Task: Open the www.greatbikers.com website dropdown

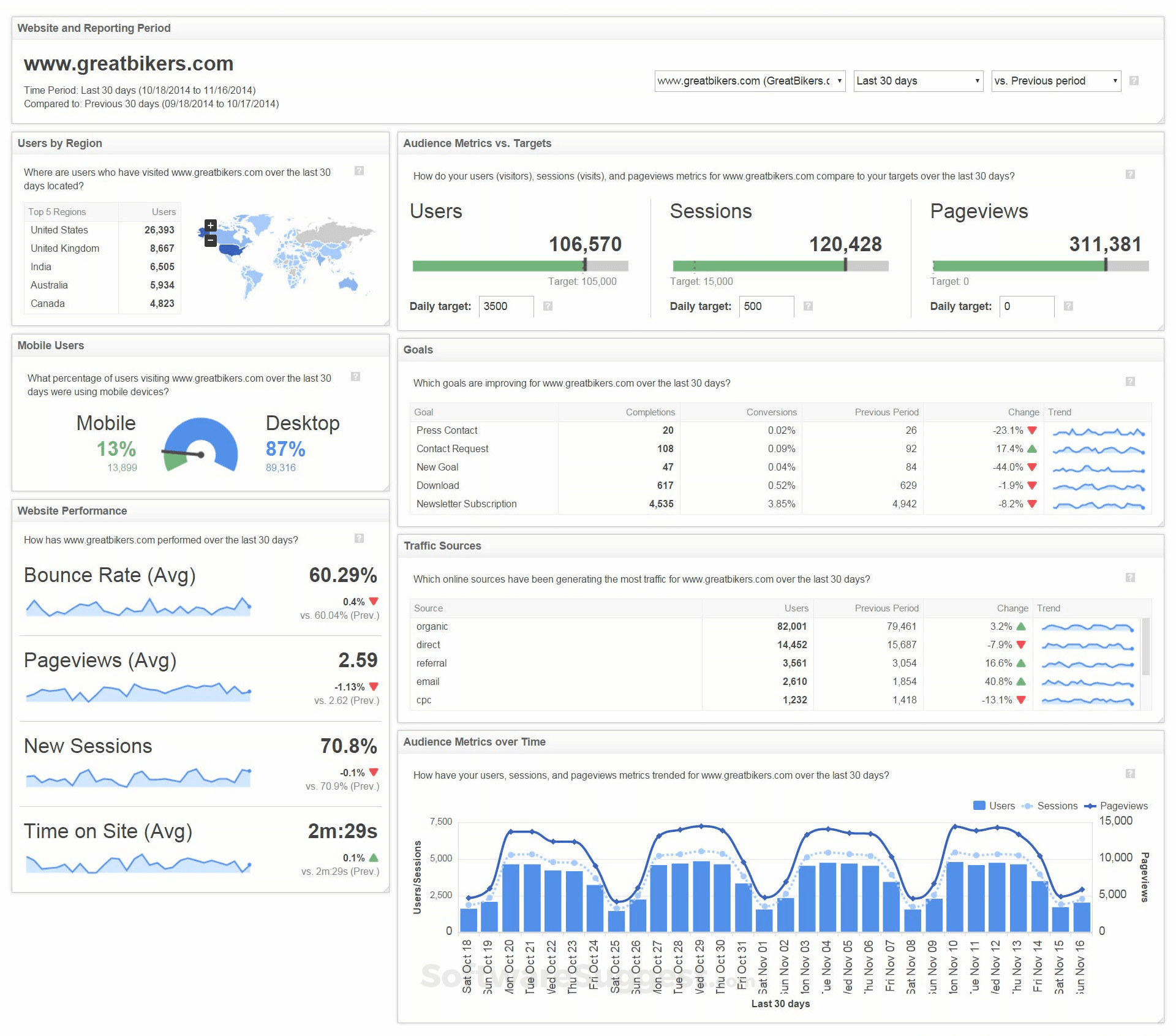Action: [x=750, y=81]
